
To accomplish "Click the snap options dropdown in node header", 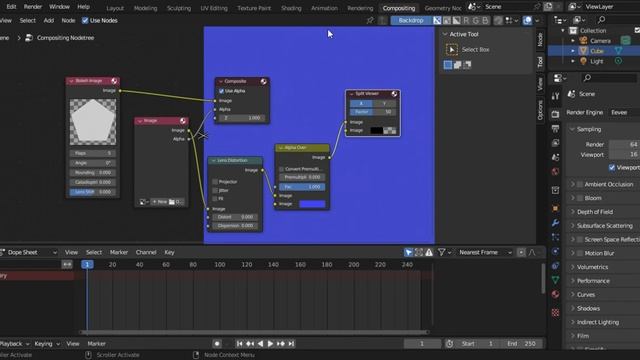I will pyautogui.click(x=512, y=20).
